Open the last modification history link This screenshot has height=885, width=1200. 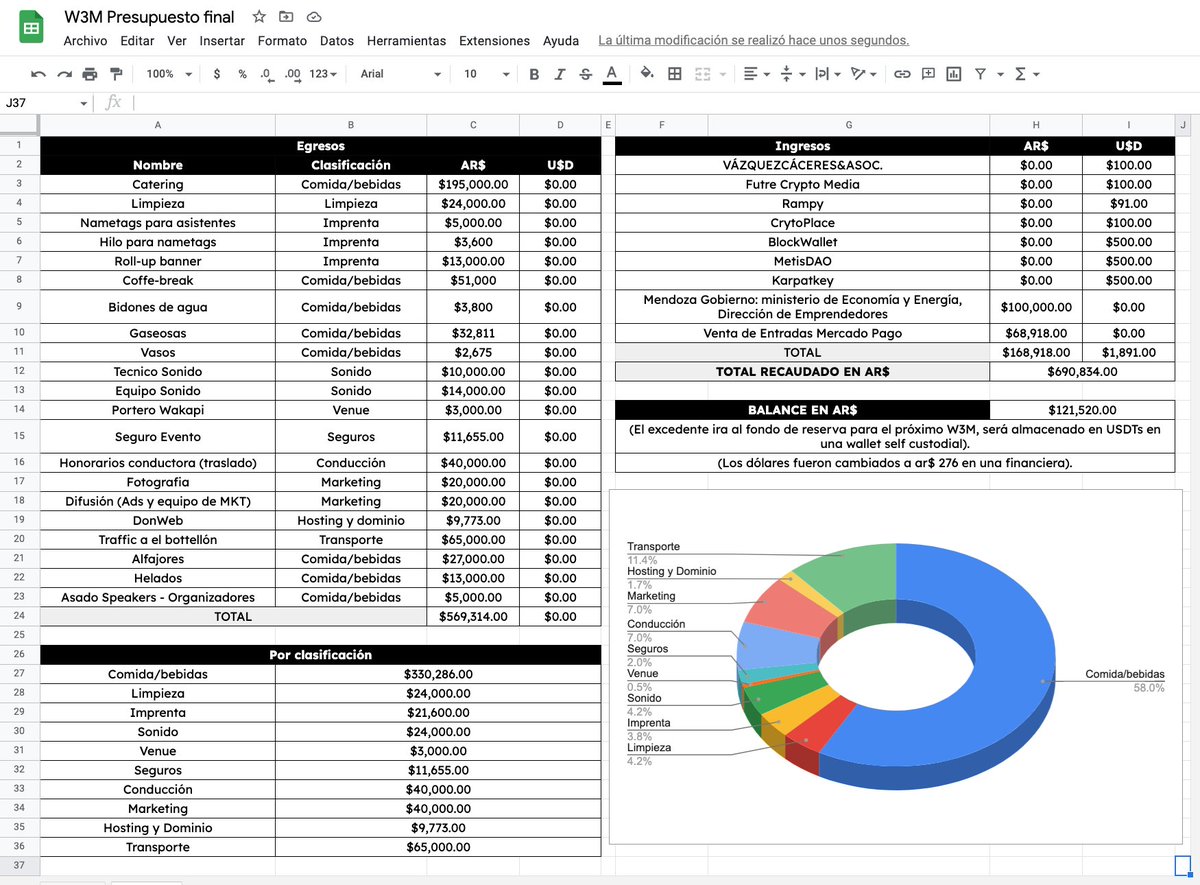753,41
